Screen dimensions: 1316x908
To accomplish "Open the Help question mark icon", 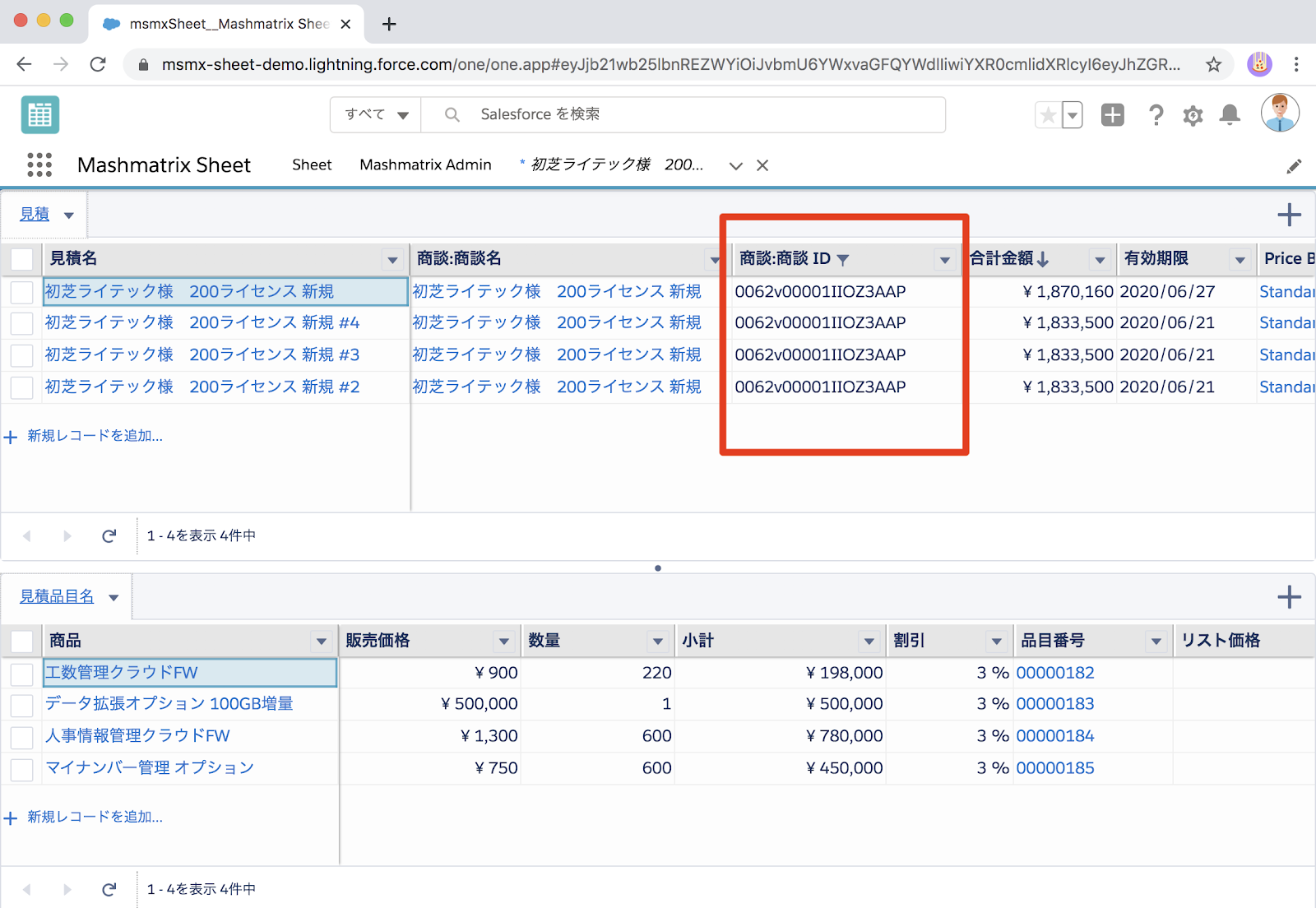I will [x=1156, y=115].
